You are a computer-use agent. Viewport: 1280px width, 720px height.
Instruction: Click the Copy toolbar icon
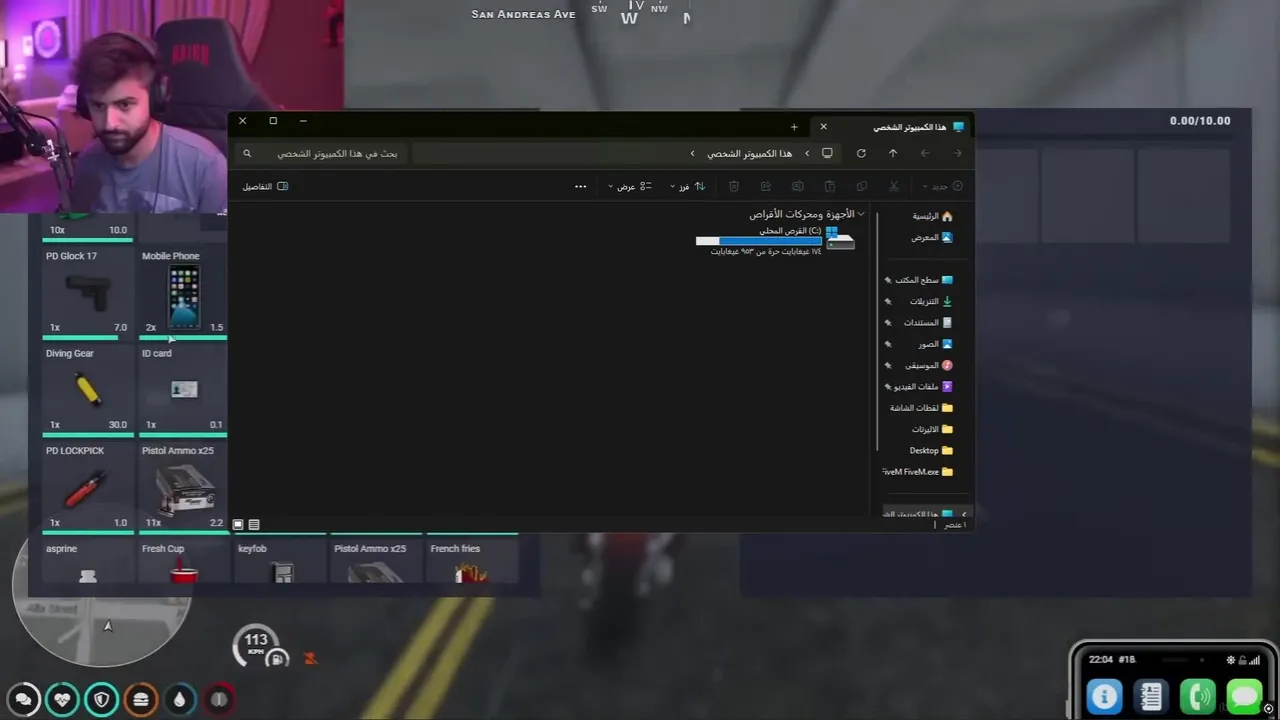click(862, 186)
